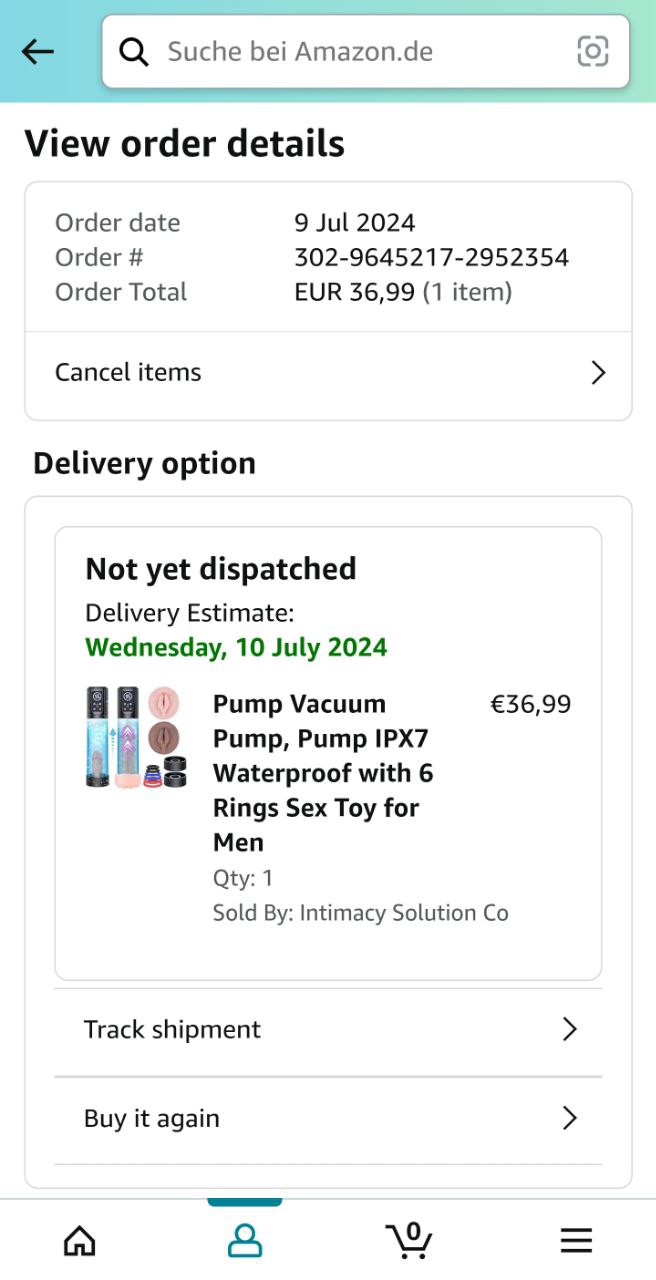
Task: Expand the Track shipment chevron
Action: (x=569, y=1029)
